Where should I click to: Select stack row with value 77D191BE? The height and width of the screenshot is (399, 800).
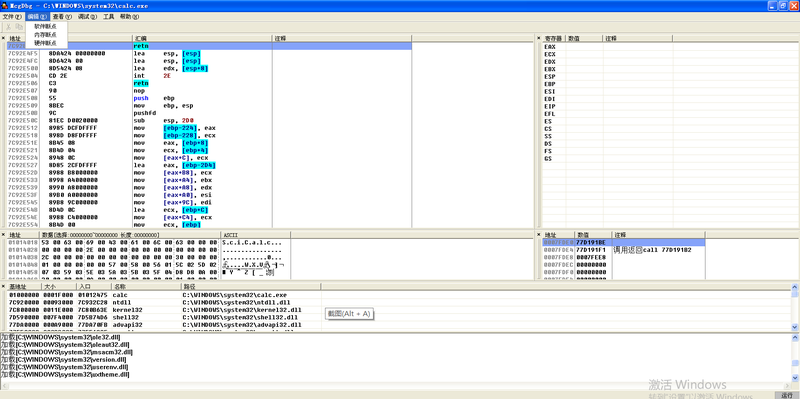pos(623,242)
